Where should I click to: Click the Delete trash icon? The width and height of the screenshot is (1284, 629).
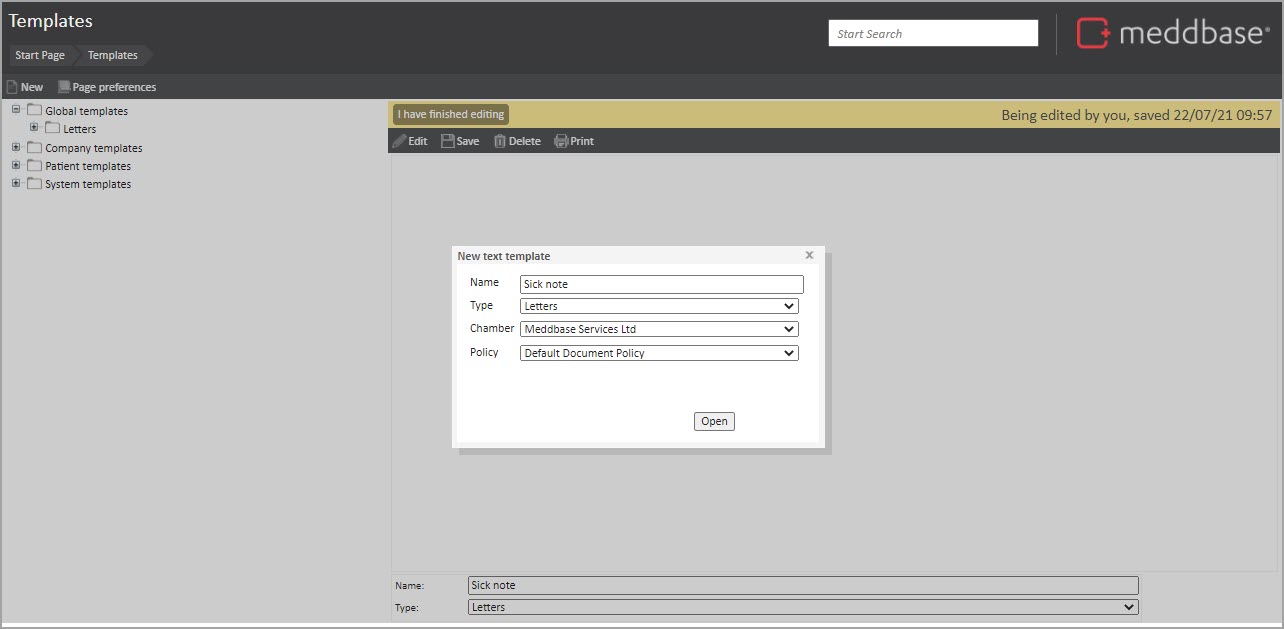(500, 141)
